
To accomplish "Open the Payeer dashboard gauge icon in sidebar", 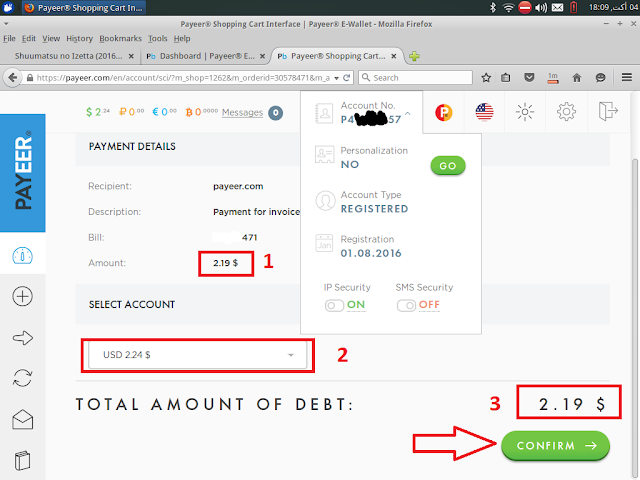I will tap(22, 256).
